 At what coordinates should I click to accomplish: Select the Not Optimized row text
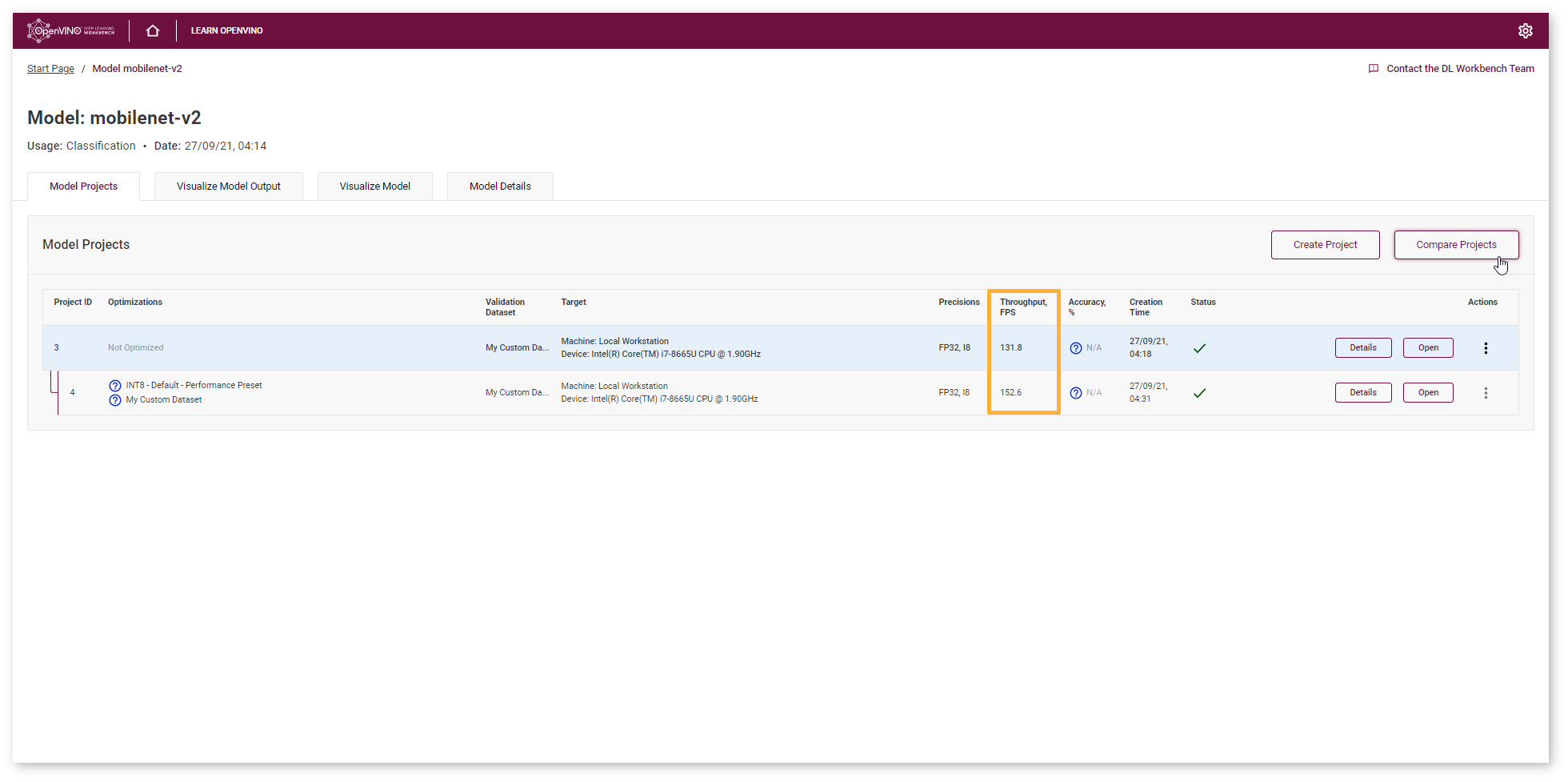click(136, 348)
